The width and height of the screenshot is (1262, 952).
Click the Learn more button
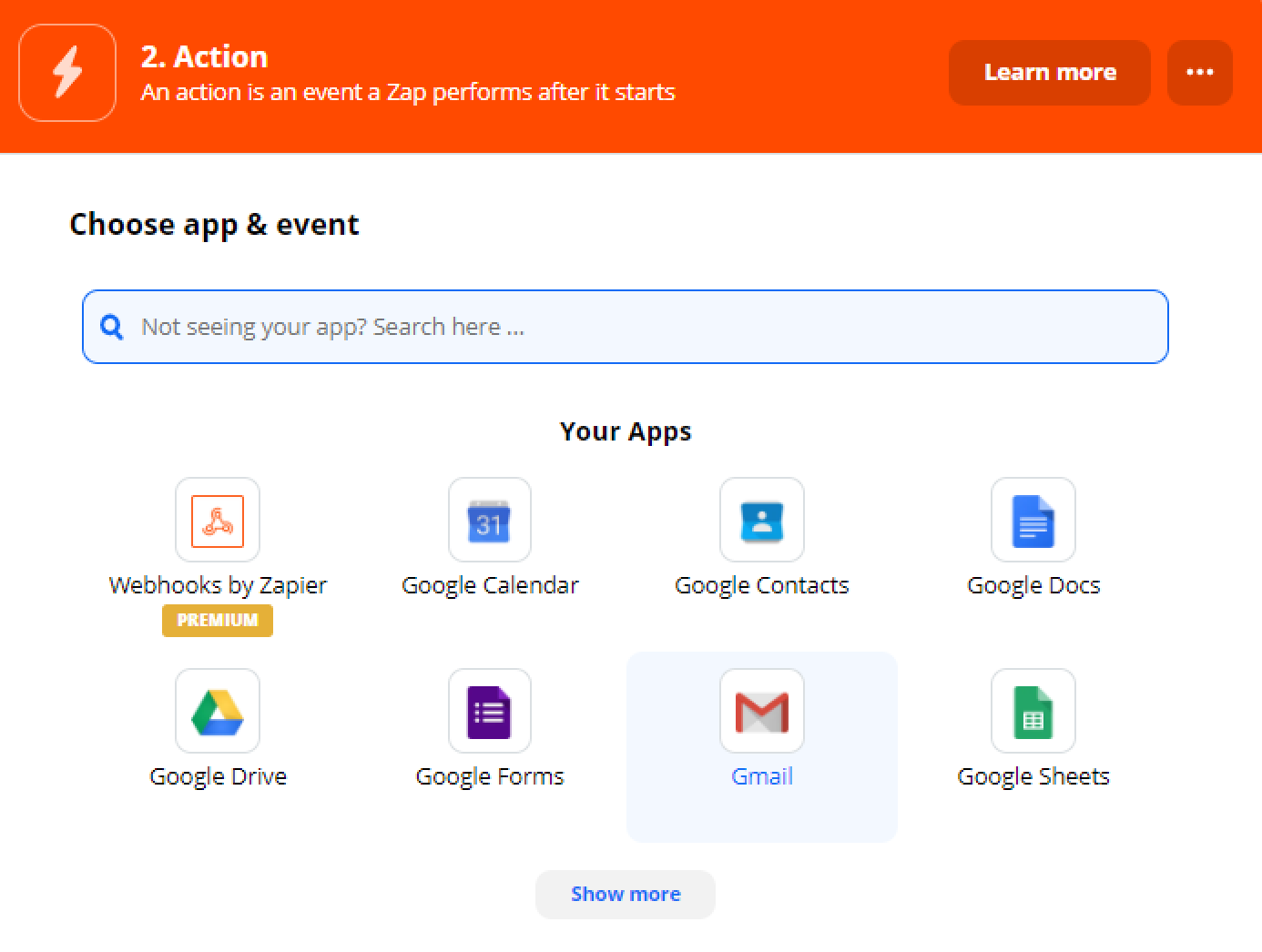click(1050, 73)
